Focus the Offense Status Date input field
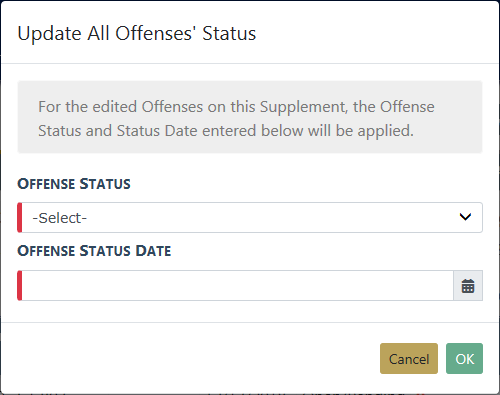The height and width of the screenshot is (395, 500). 237,286
